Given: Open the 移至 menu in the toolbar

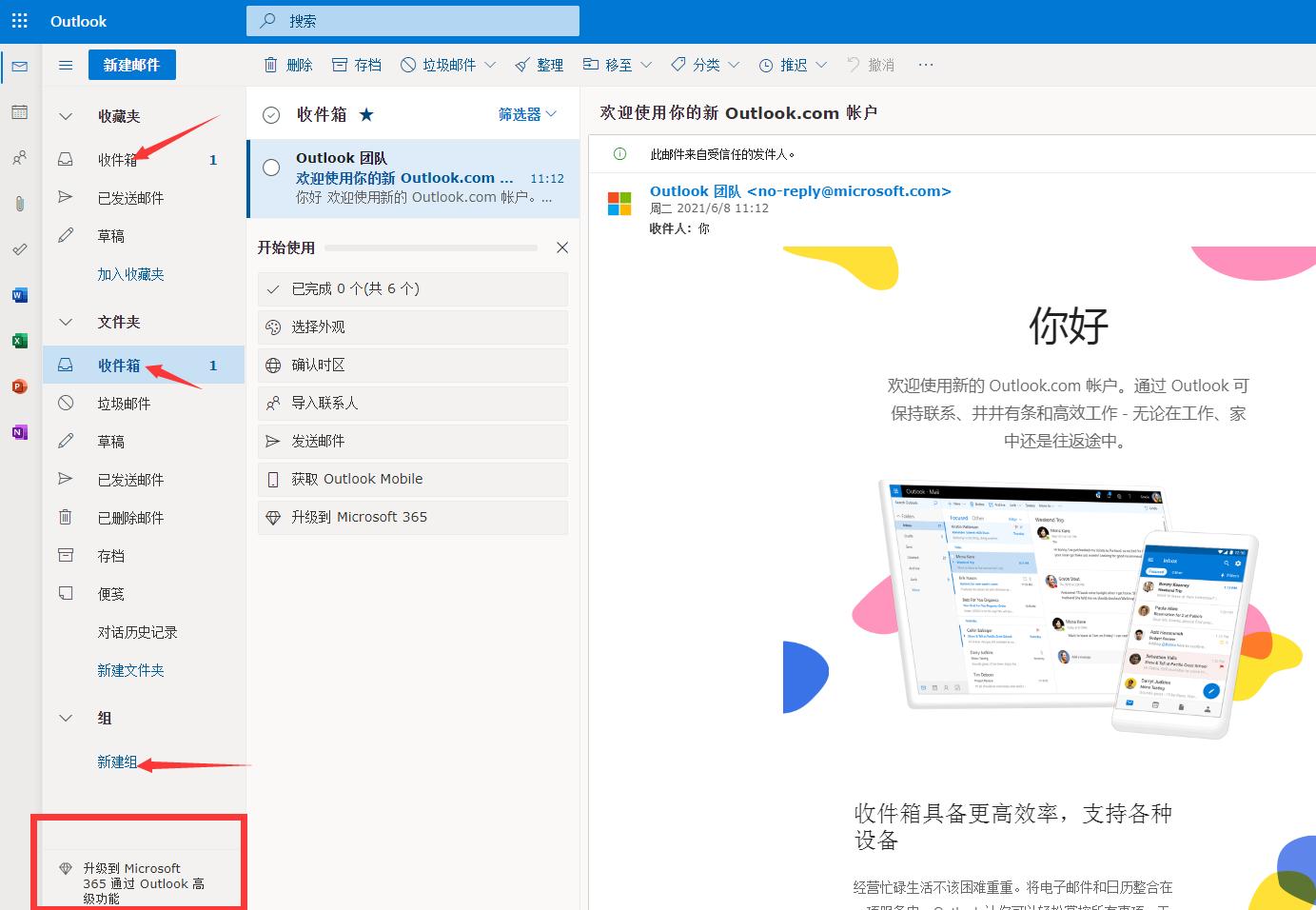Looking at the screenshot, I should coord(617,65).
